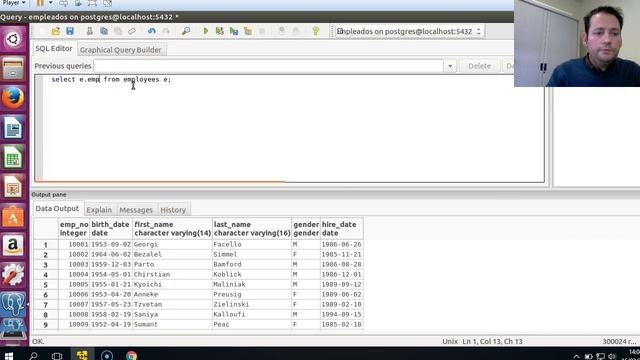Open Find and Replace with the magnifier icon
The image size is (640, 360).
pos(186,31)
